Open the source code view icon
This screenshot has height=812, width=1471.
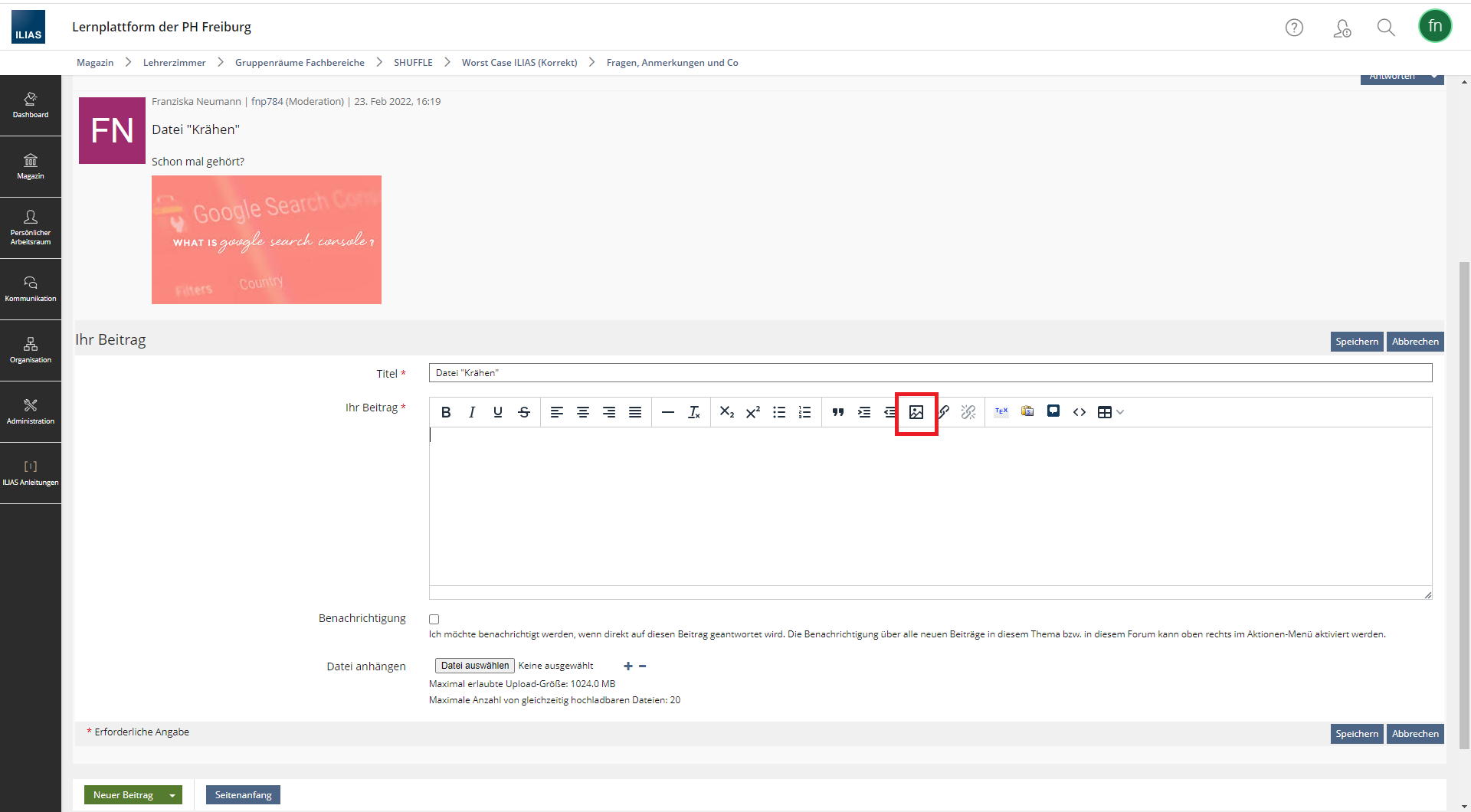(1079, 411)
